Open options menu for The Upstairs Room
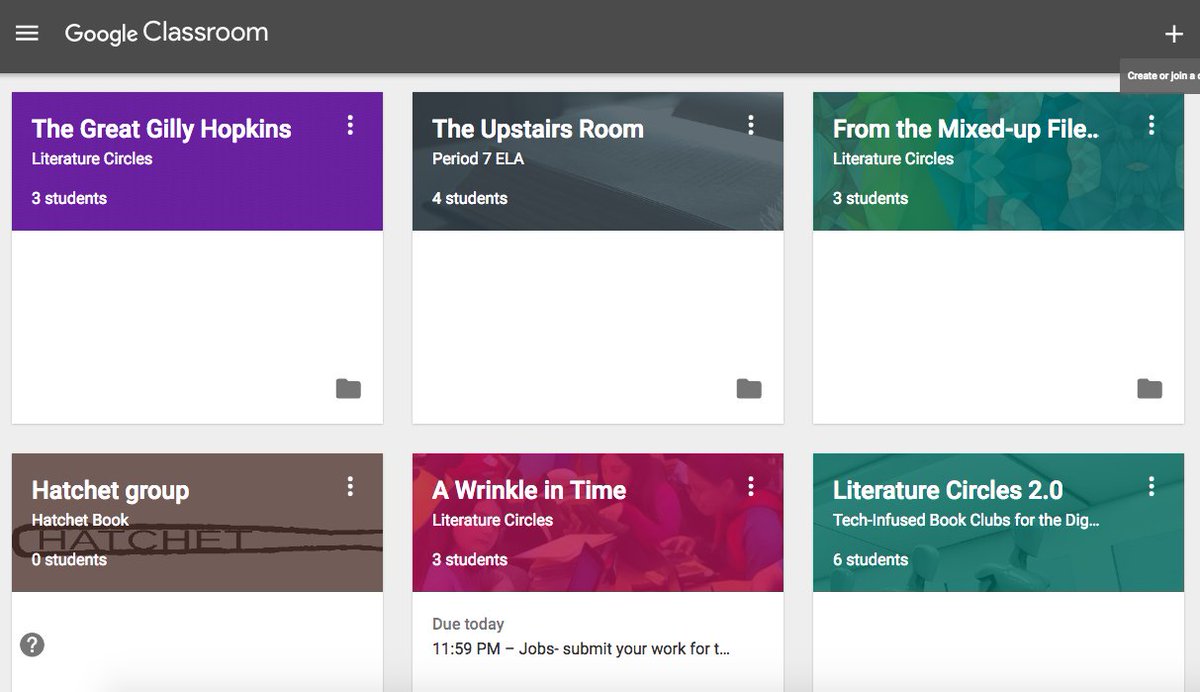 click(750, 125)
